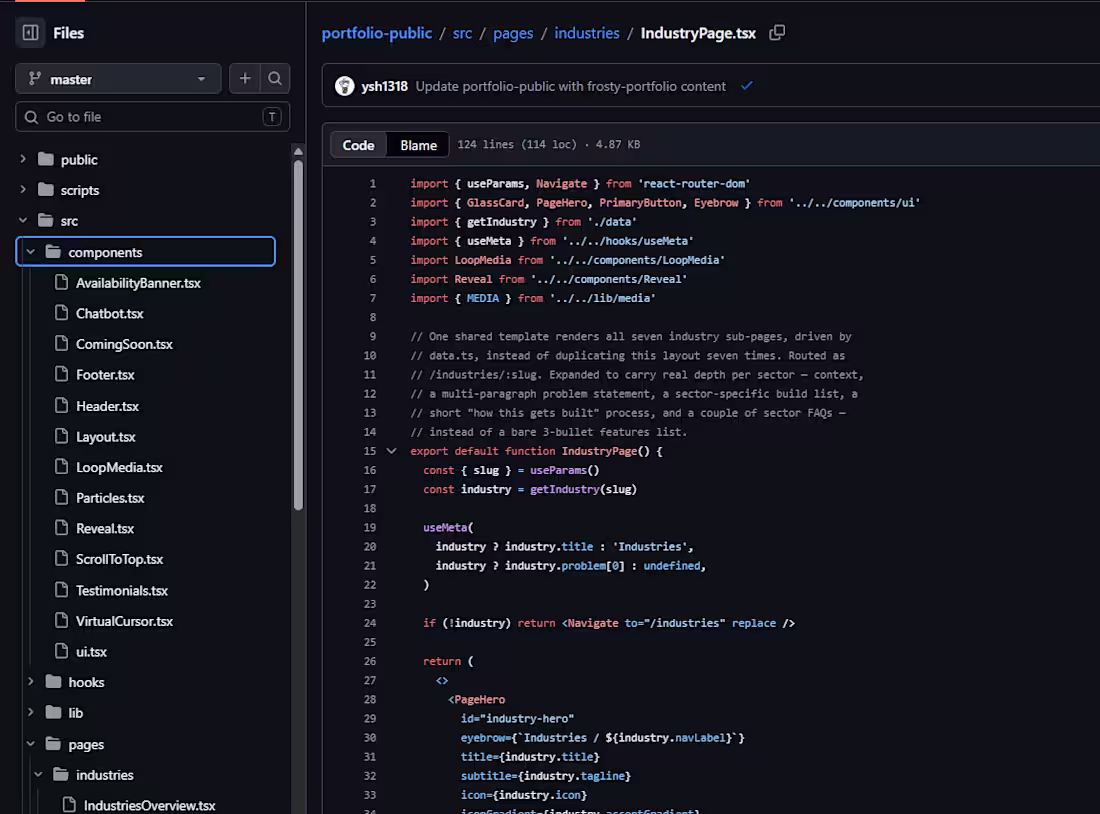Focus the Go to file input
The height and width of the screenshot is (814, 1100).
pyautogui.click(x=152, y=117)
